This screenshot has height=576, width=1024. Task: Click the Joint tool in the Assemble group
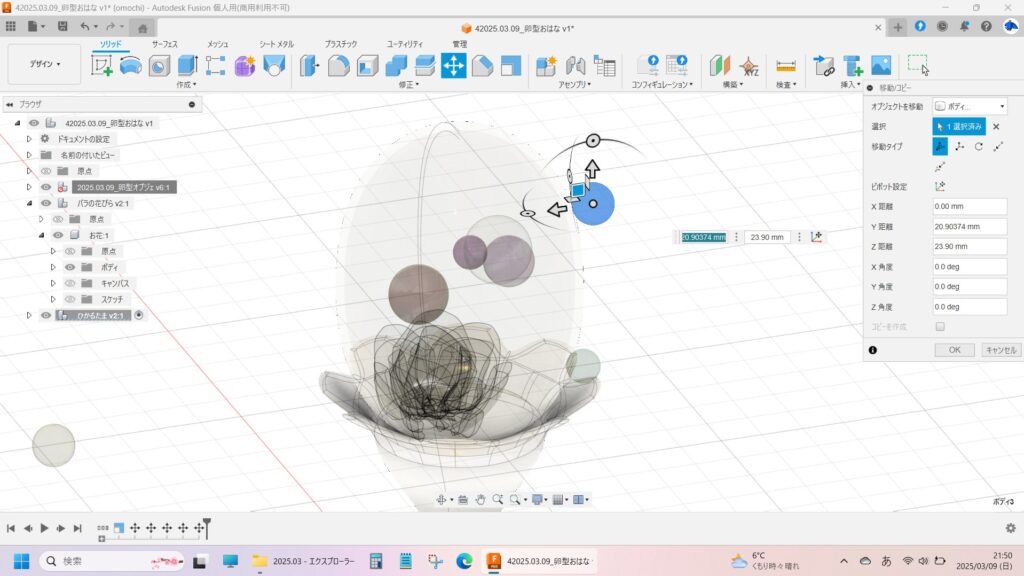click(575, 66)
